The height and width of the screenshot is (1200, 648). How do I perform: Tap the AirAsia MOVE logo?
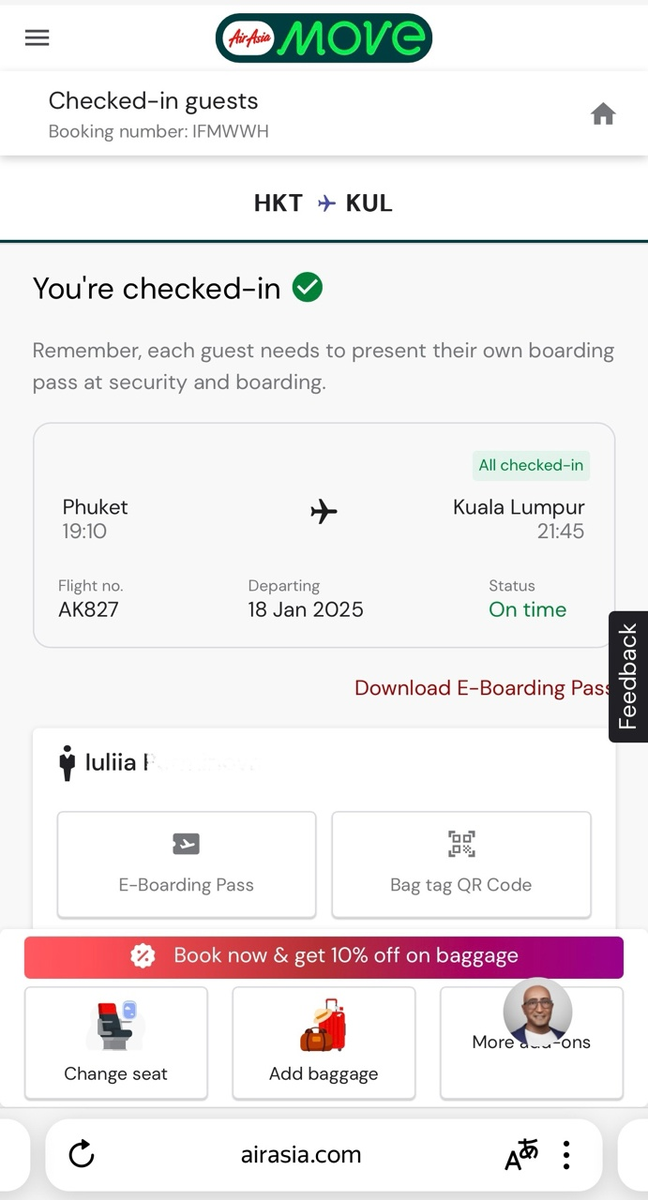click(x=324, y=38)
